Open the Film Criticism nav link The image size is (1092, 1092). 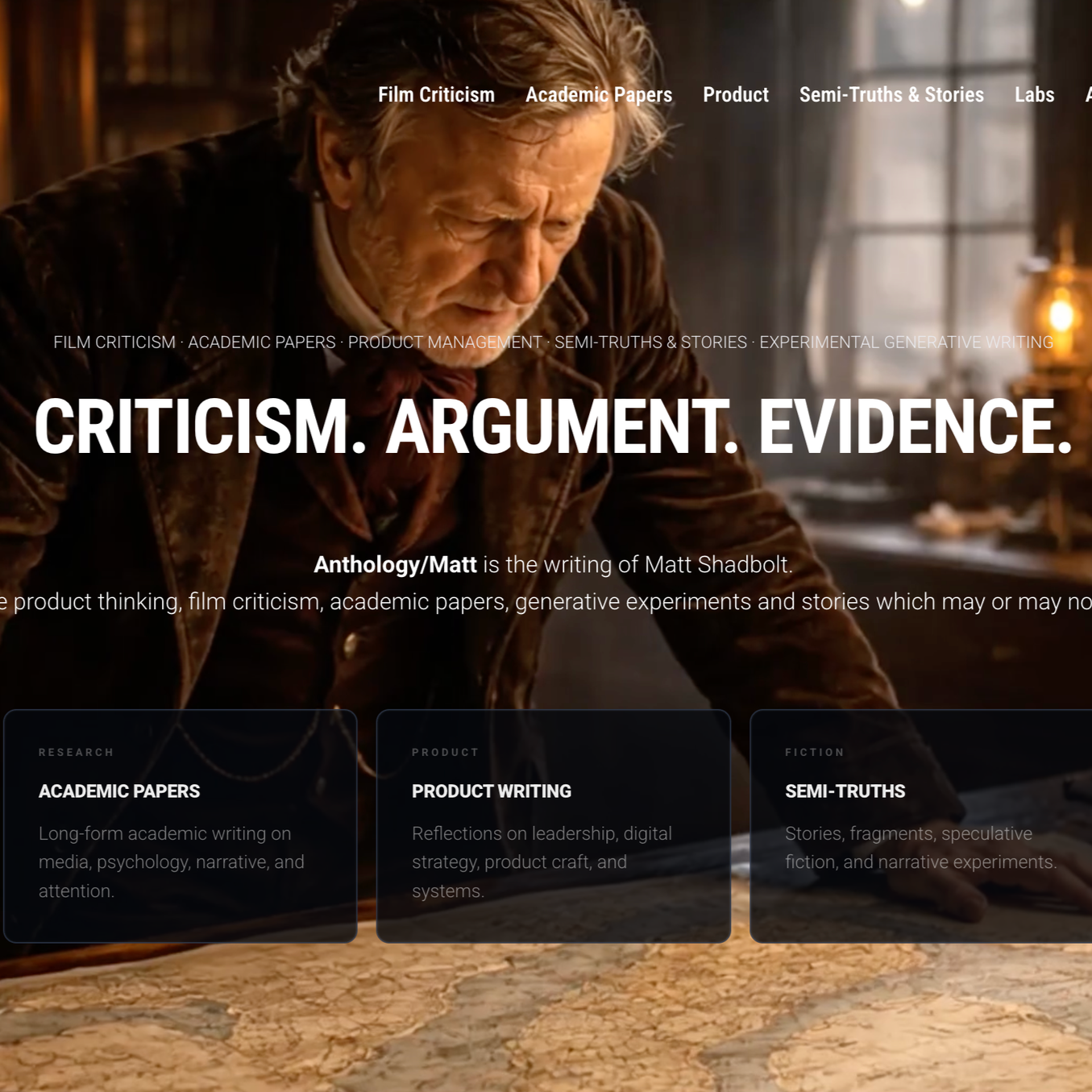pyautogui.click(x=436, y=95)
